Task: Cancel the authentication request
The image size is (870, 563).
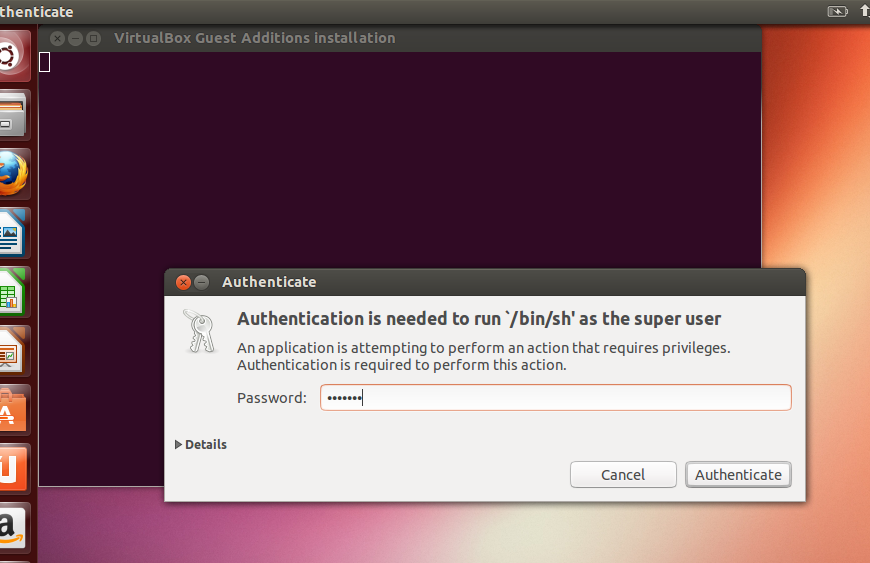Action: (x=623, y=475)
